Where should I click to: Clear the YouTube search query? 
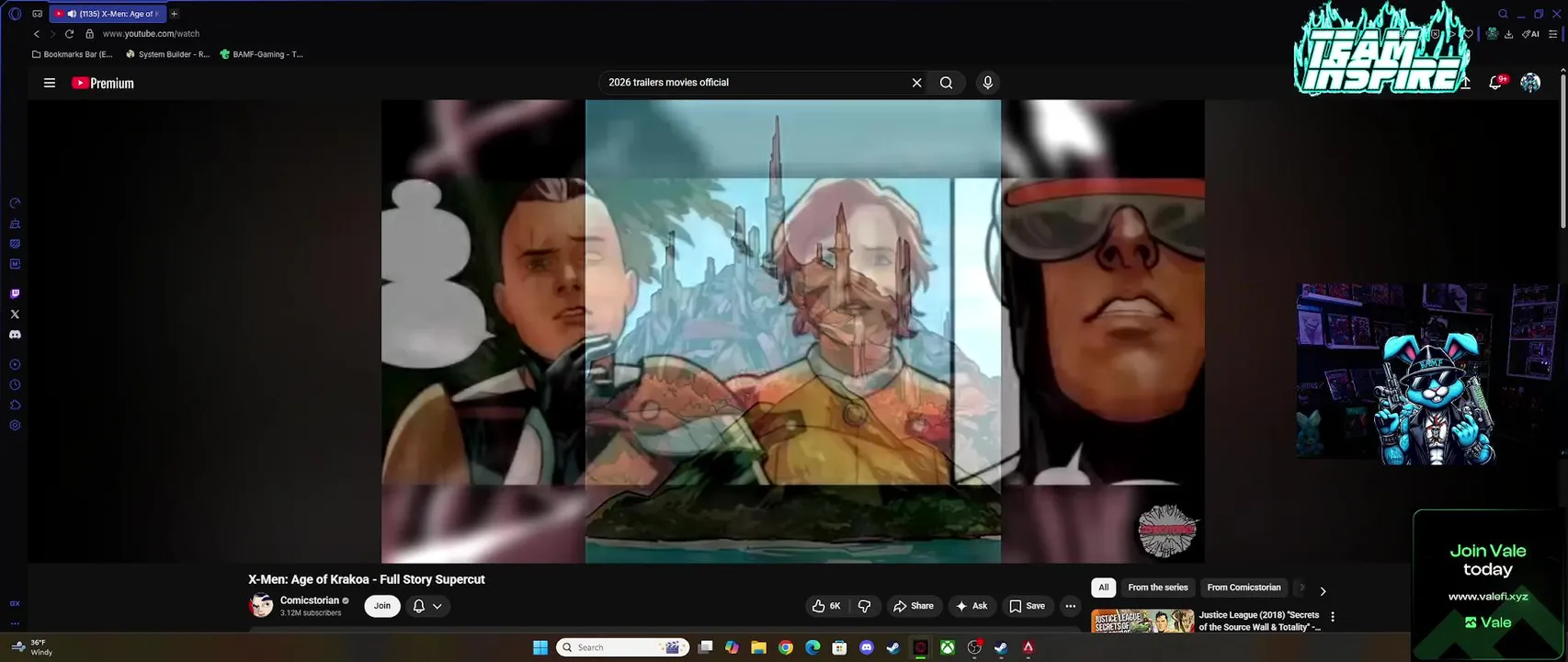(916, 83)
